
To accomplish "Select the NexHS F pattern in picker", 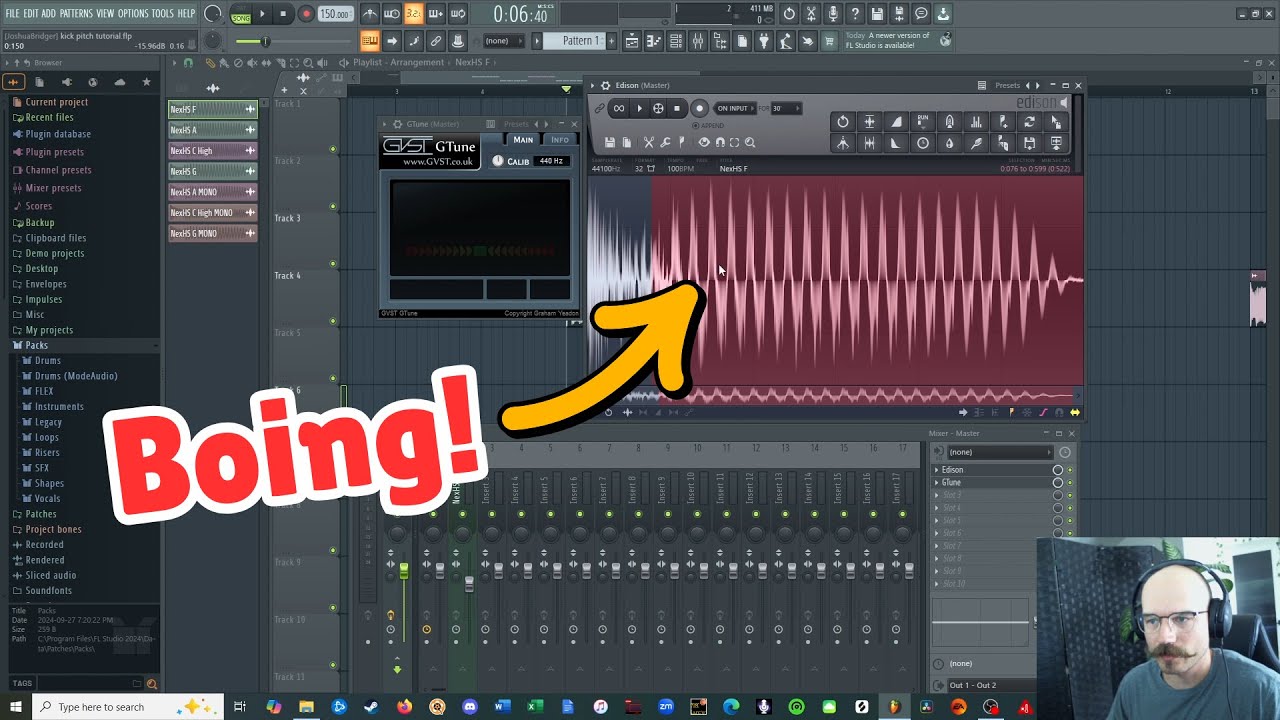I will [x=213, y=109].
